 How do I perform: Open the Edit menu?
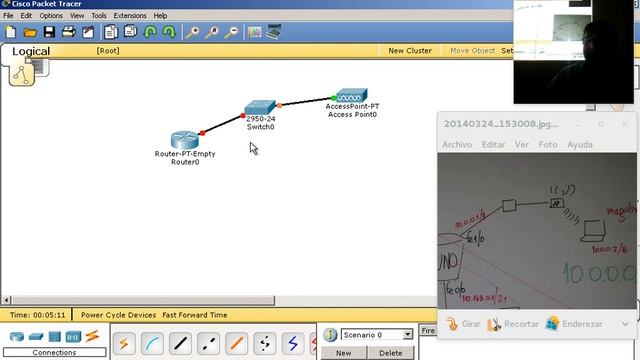tap(26, 16)
